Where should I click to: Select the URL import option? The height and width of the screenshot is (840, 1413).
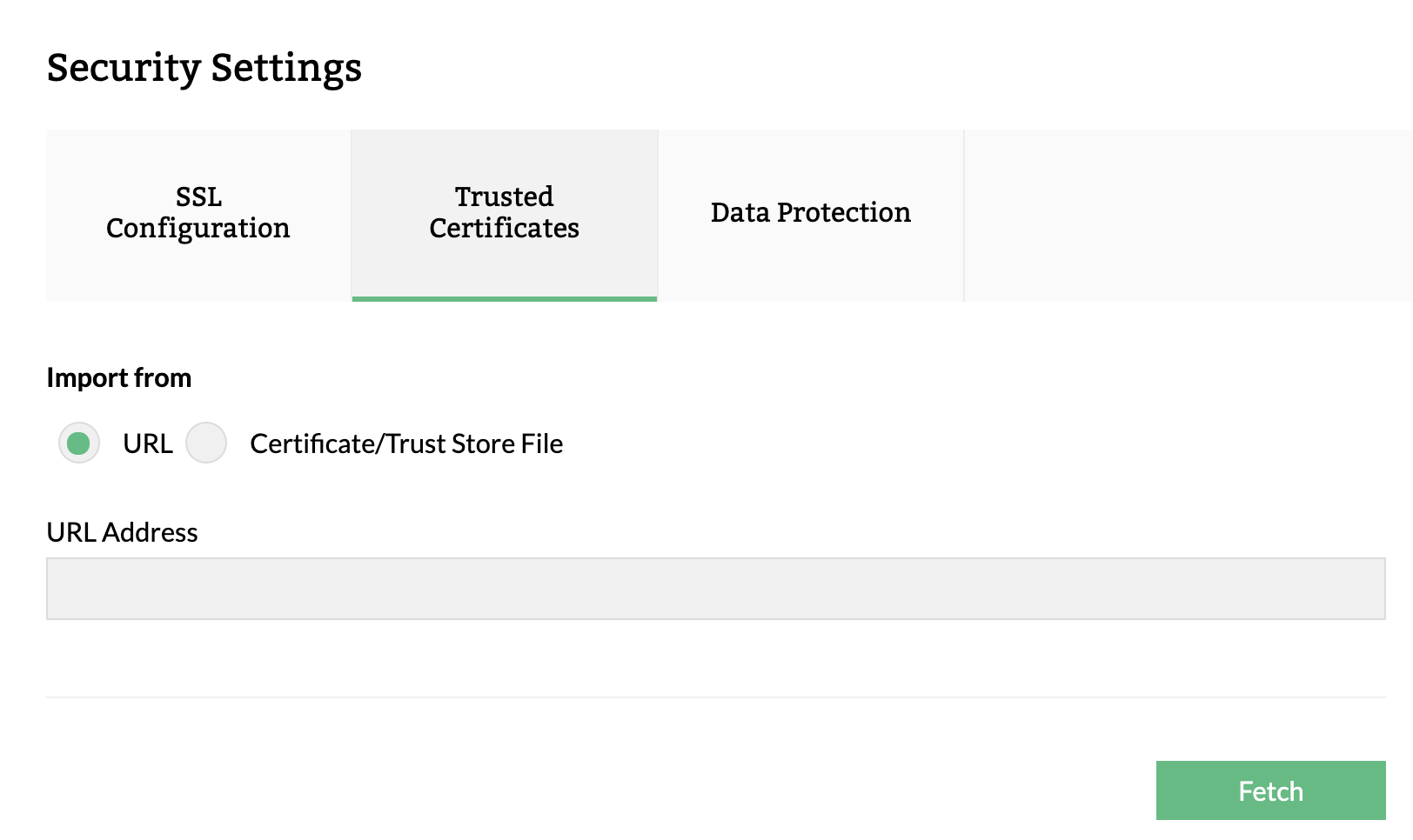[78, 443]
